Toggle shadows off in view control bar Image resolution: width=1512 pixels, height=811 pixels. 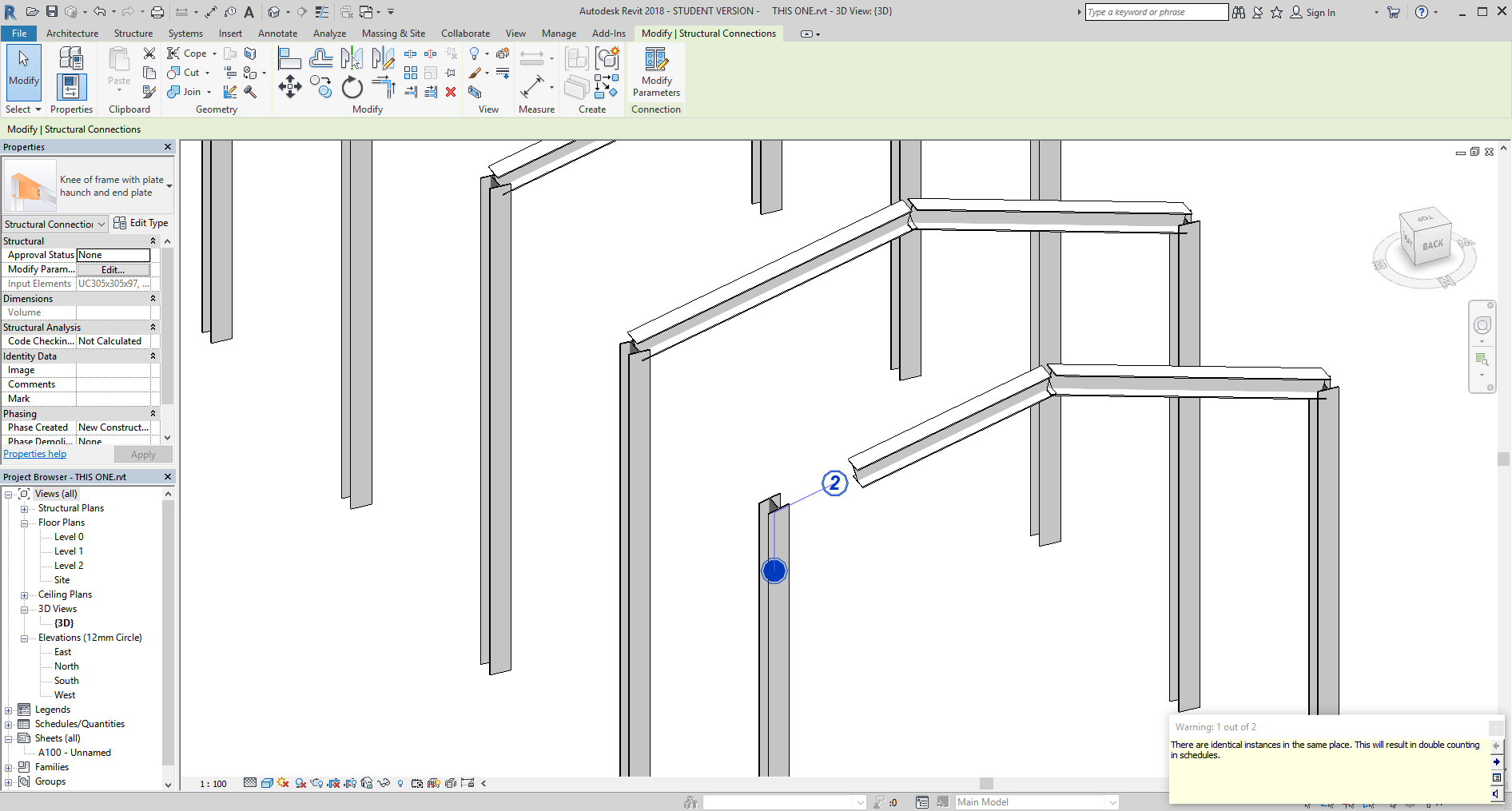click(282, 784)
